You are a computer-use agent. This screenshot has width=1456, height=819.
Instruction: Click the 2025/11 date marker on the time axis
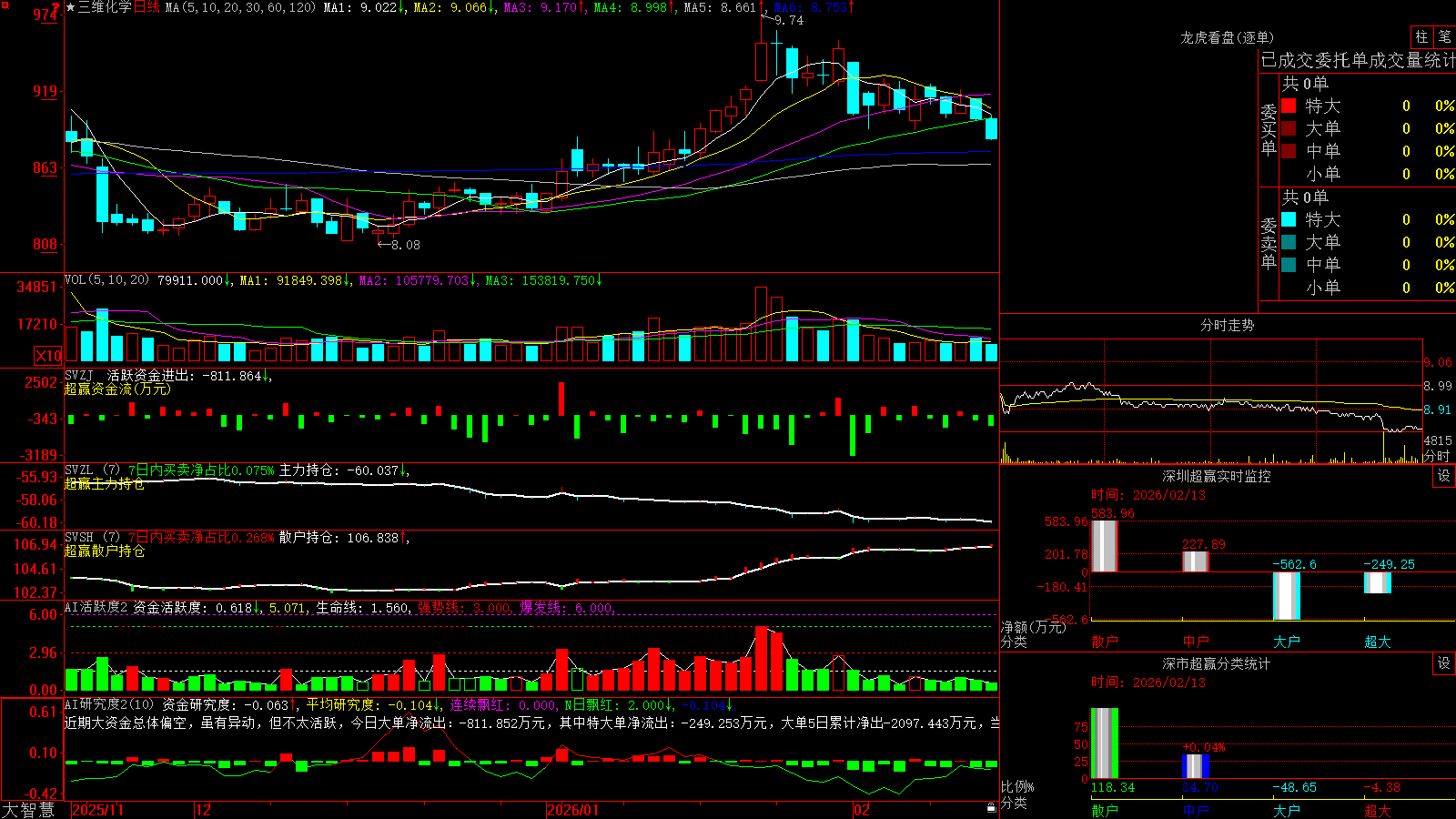[x=97, y=810]
